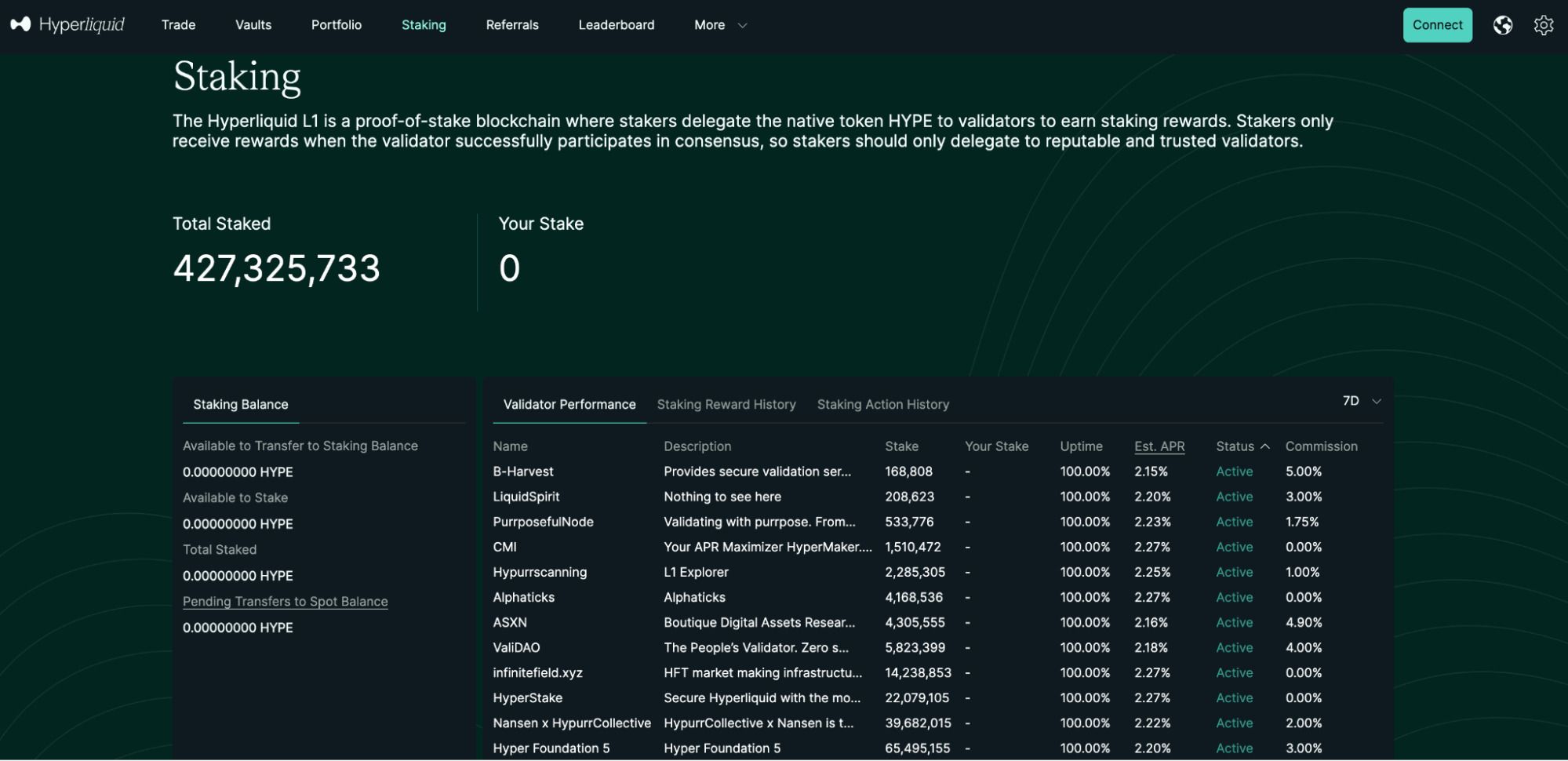Select the Validator Performance tab
The image size is (1568, 761).
[x=569, y=405]
